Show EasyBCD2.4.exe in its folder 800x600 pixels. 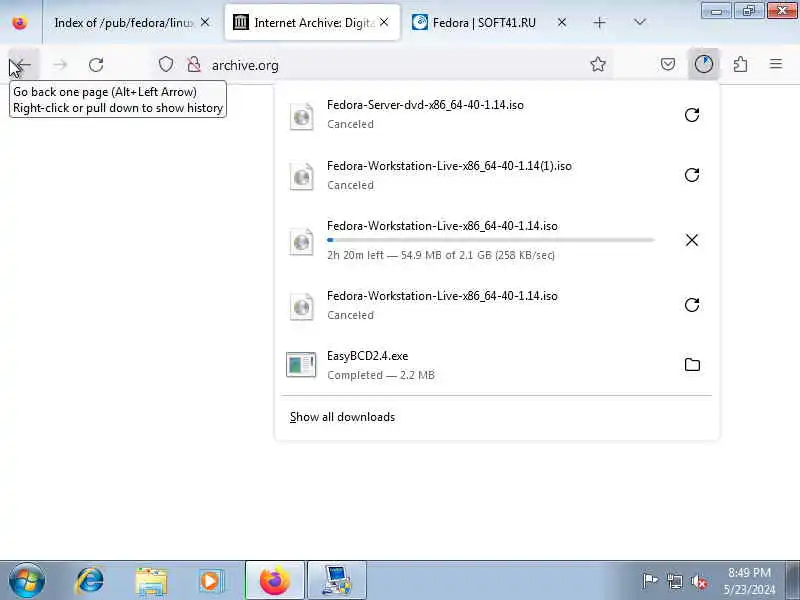point(692,365)
